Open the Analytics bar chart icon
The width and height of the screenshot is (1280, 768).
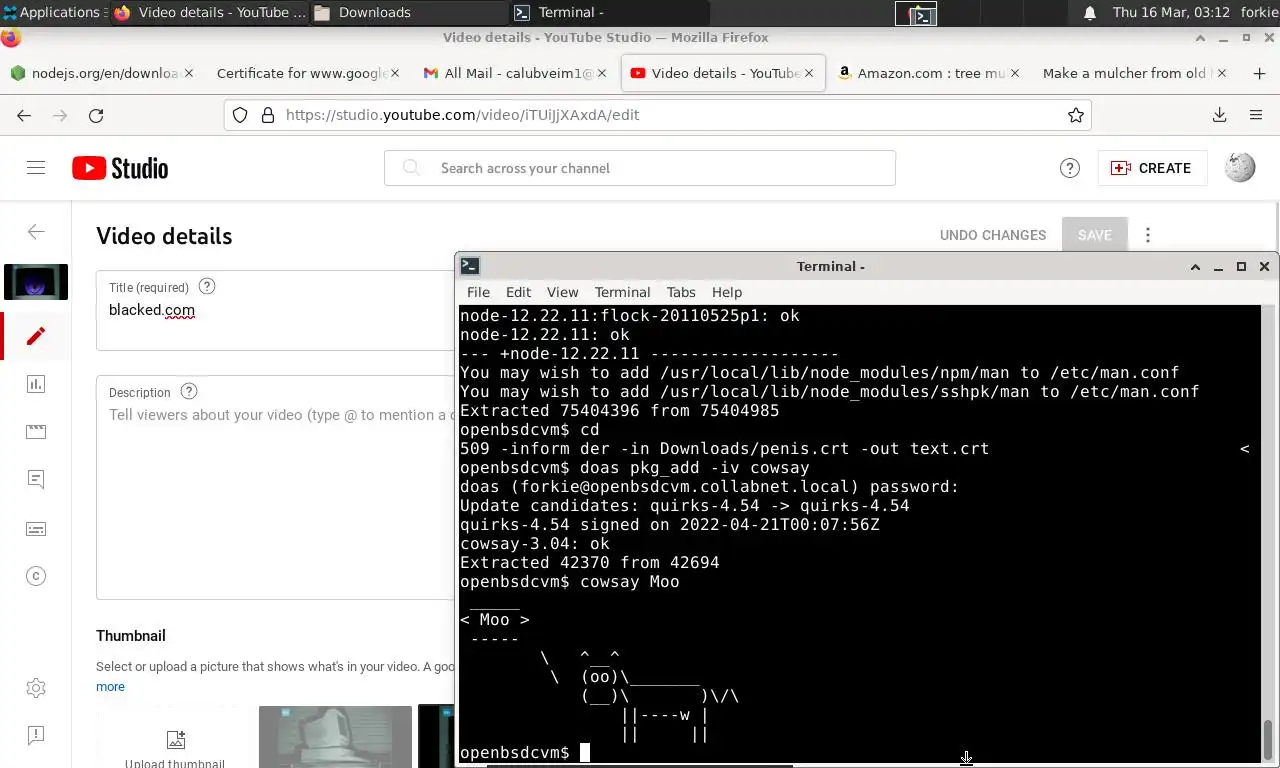[36, 384]
